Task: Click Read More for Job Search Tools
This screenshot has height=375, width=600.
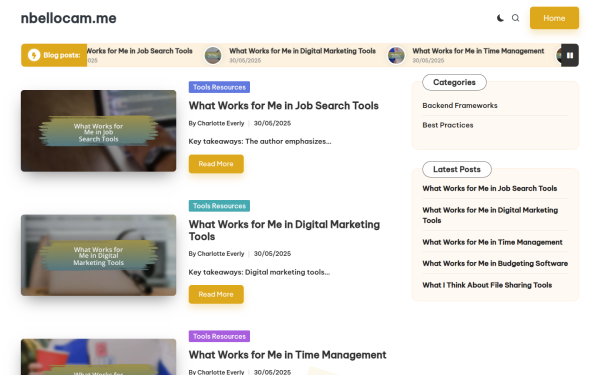Action: [x=216, y=164]
